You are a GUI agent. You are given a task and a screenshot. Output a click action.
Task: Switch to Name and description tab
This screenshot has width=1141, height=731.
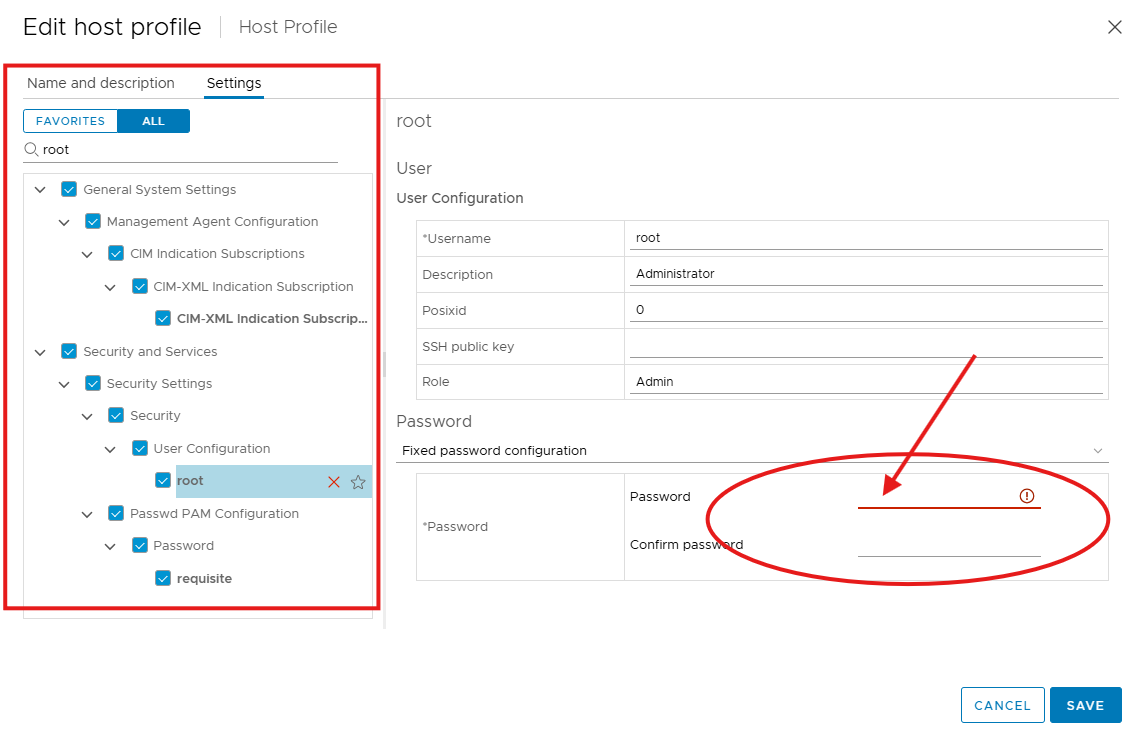click(x=101, y=83)
